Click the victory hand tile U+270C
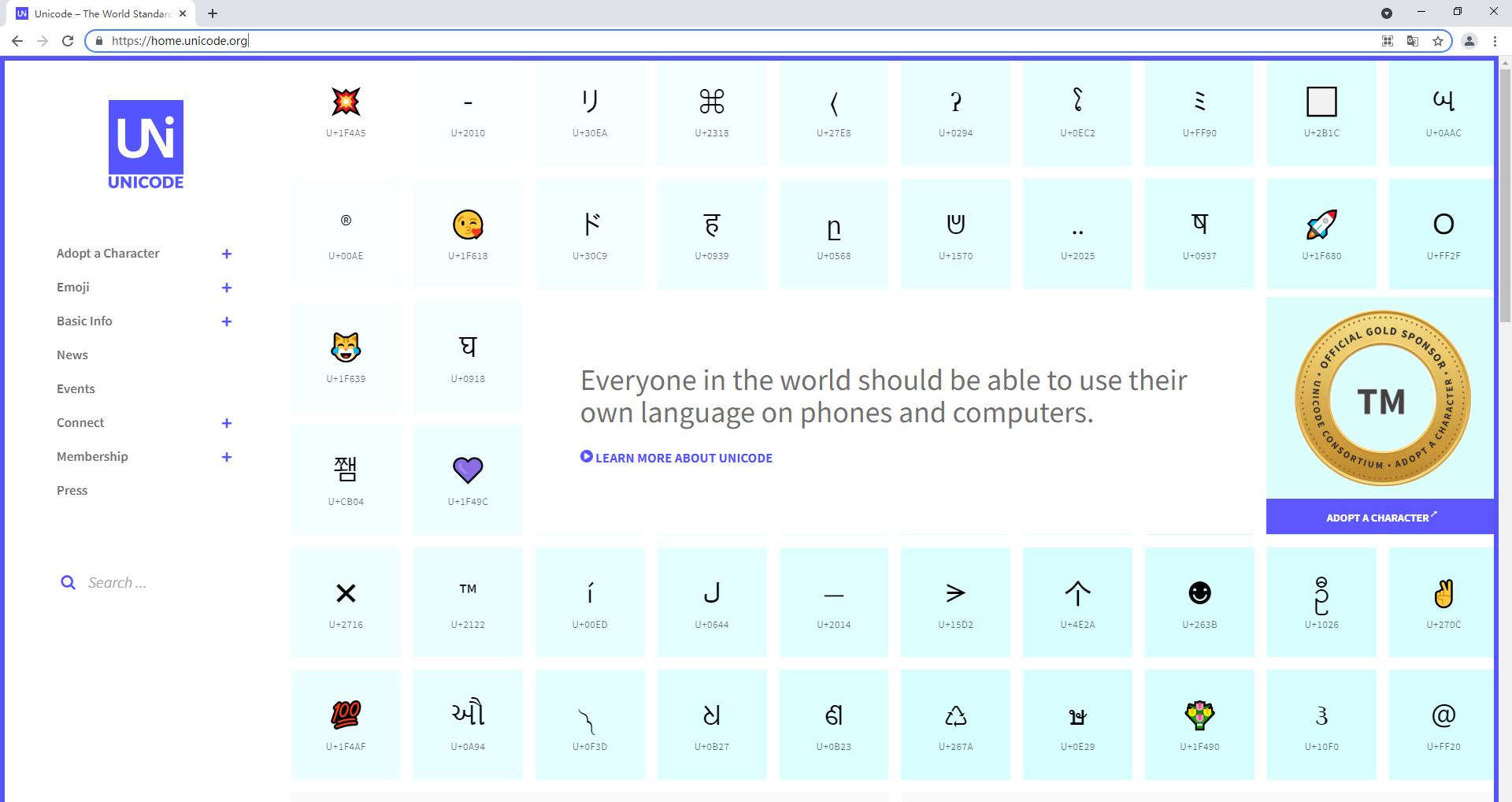 point(1443,603)
